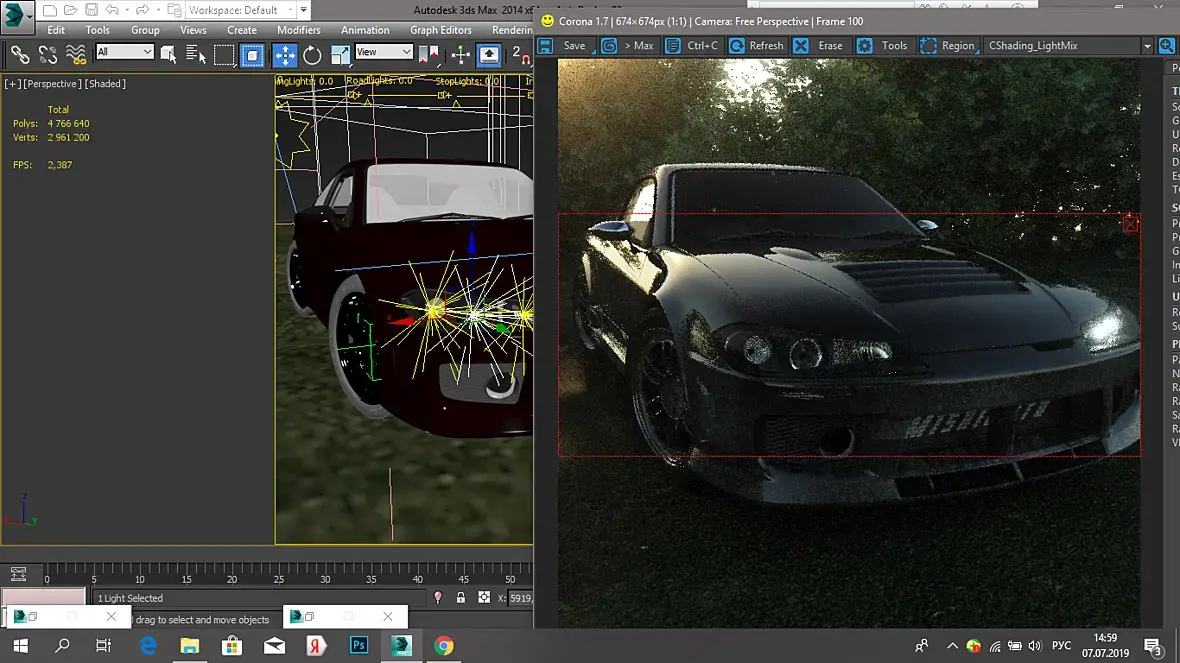The width and height of the screenshot is (1180, 663).
Task: Activate the Bind to Space Warp tool
Action: [x=76, y=54]
